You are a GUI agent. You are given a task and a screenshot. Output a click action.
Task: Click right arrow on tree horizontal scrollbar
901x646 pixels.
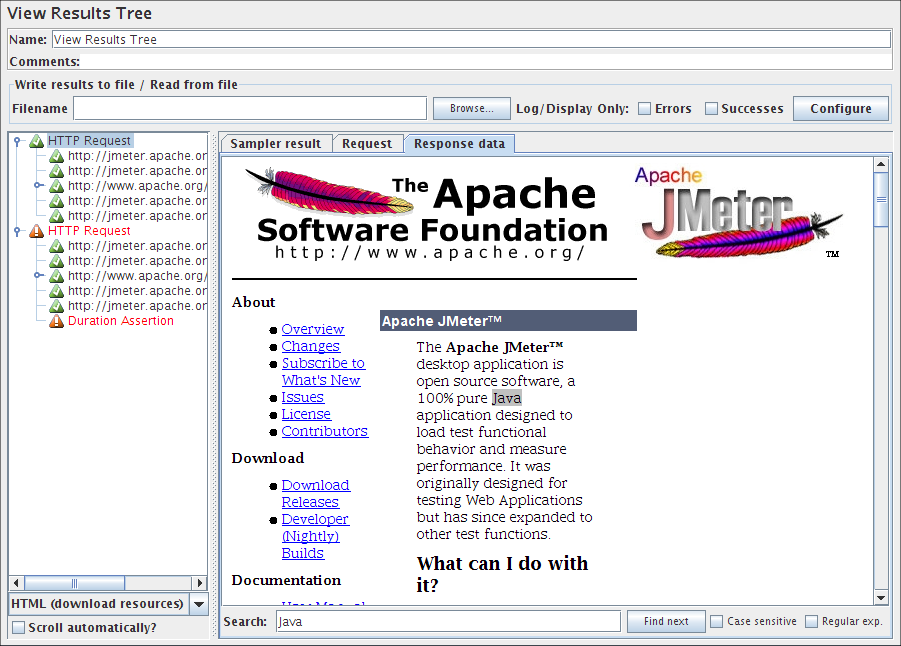(x=199, y=583)
